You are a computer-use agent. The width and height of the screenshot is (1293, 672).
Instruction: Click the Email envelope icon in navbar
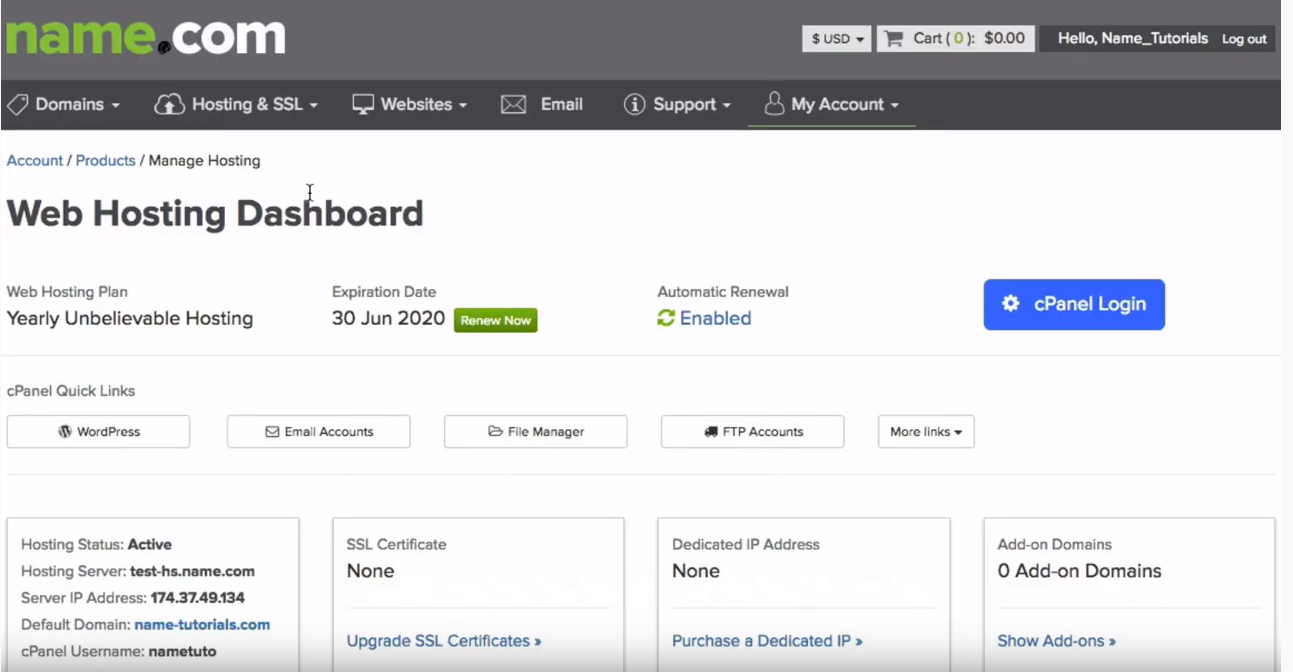(x=513, y=104)
